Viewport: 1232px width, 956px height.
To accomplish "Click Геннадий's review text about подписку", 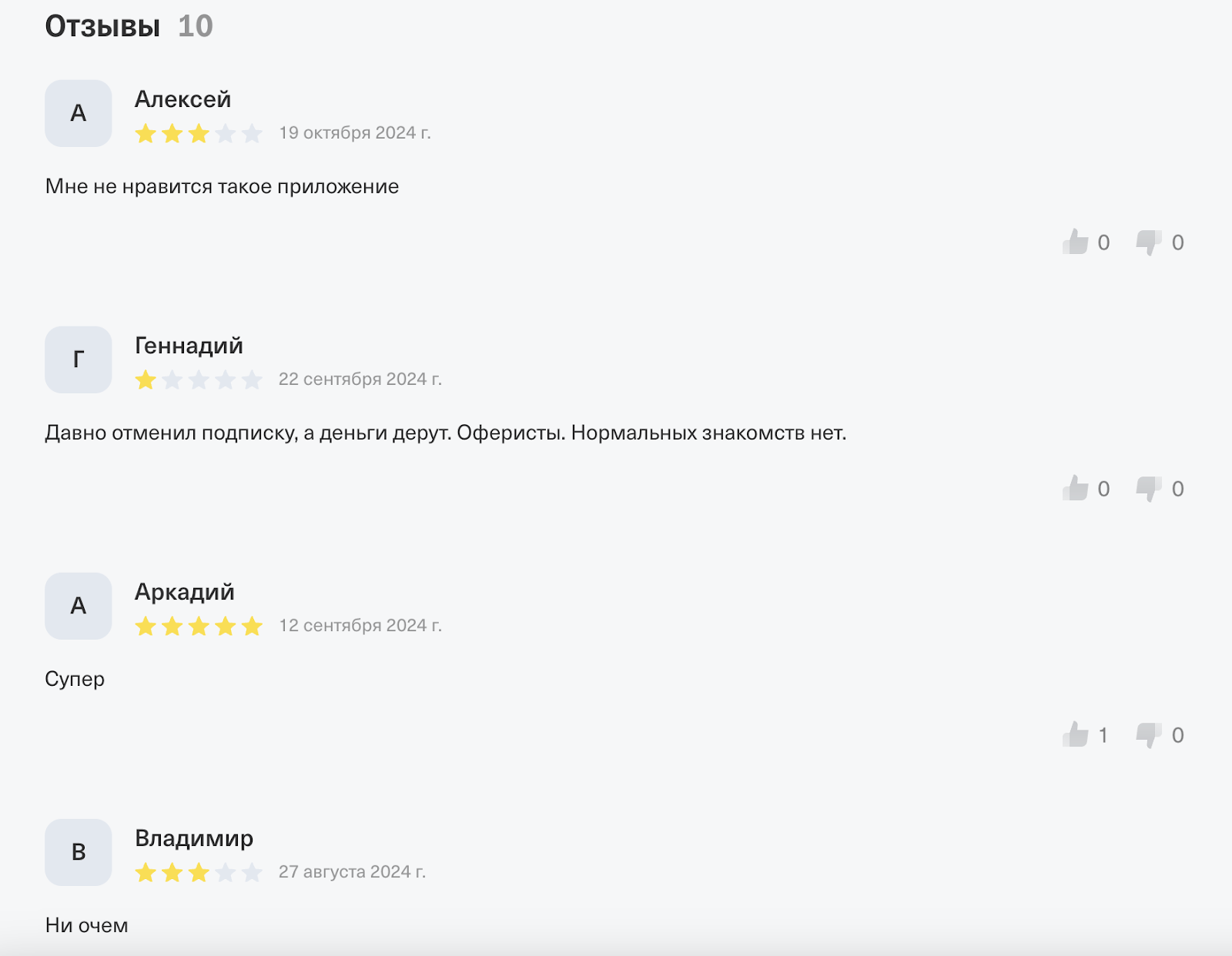I will pos(445,433).
